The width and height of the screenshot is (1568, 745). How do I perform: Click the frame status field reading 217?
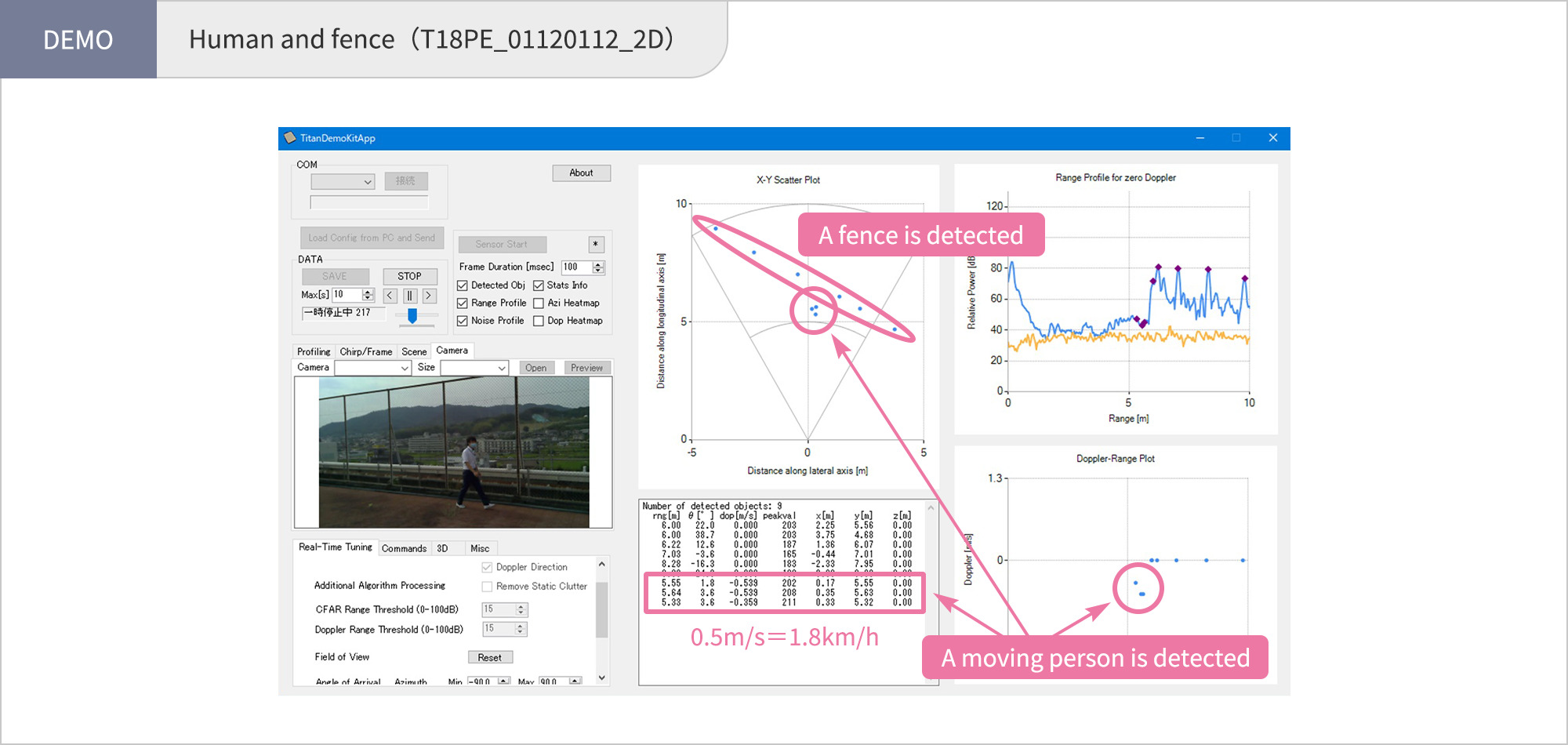click(x=343, y=313)
